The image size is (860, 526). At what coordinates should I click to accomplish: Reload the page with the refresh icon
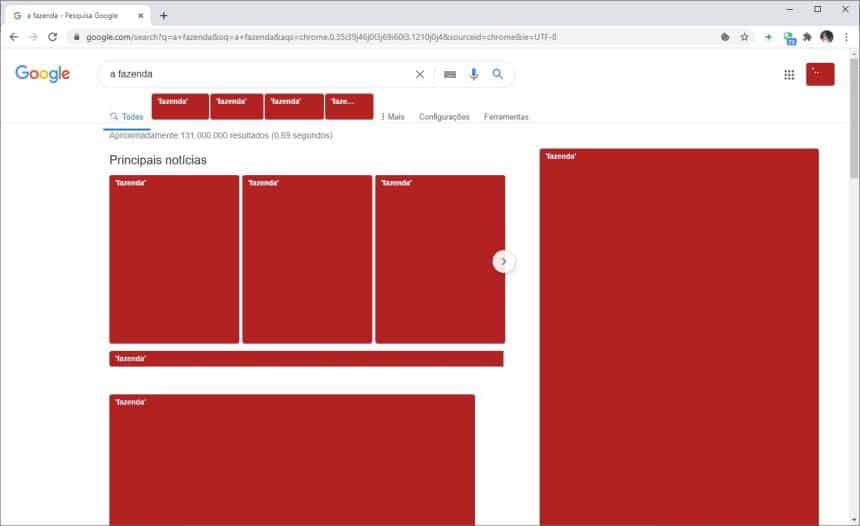pos(53,37)
